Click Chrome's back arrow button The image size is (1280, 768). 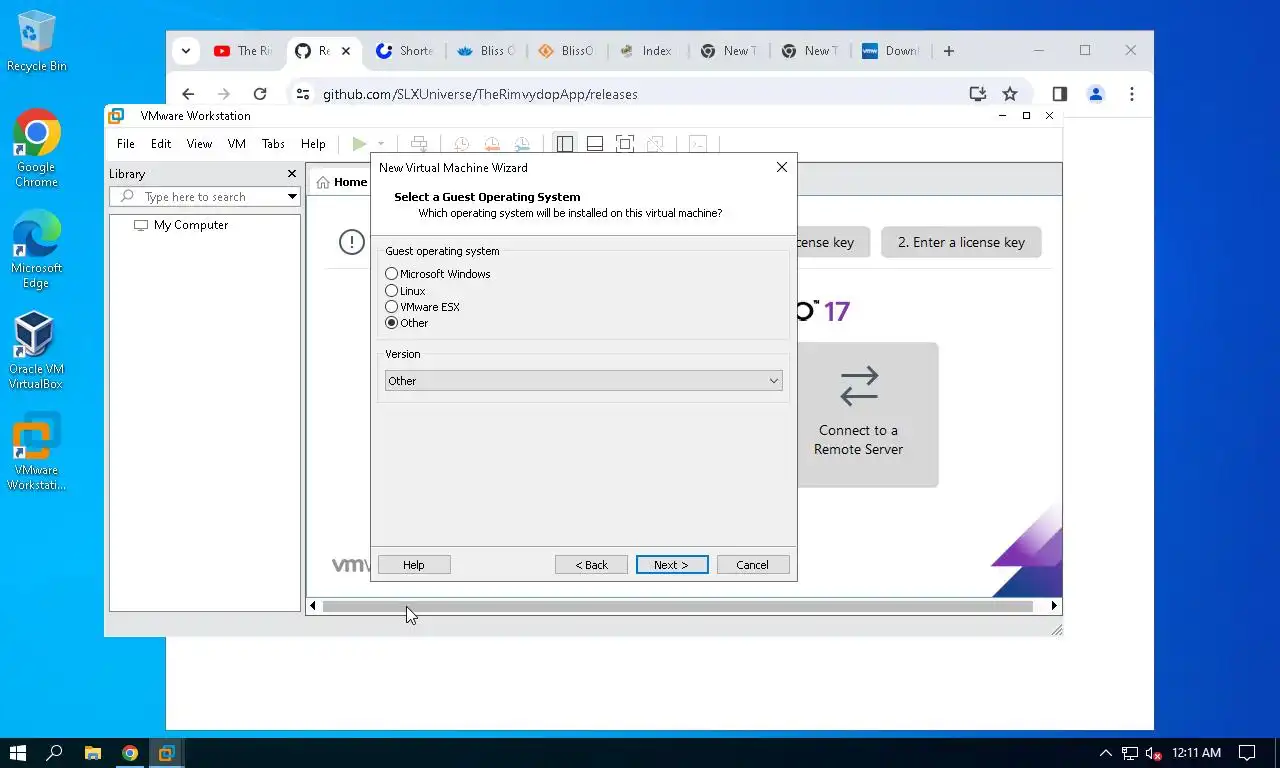click(188, 94)
